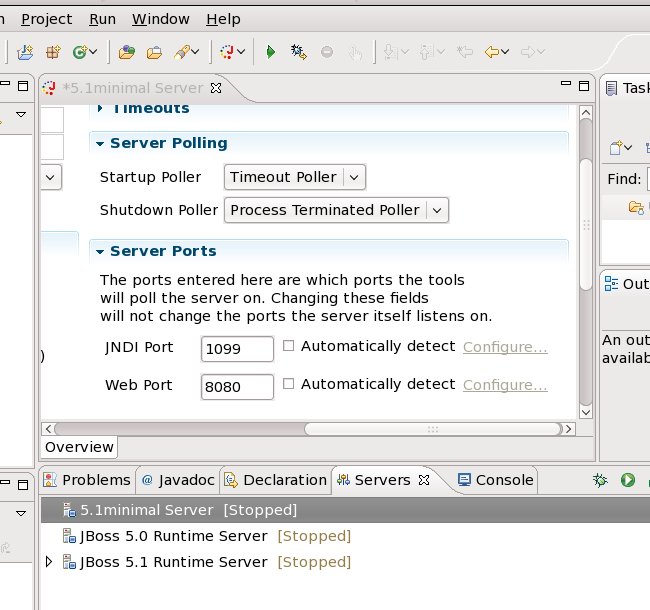Image resolution: width=650 pixels, height=610 pixels.
Task: Start server in debug mode icon
Action: [600, 480]
